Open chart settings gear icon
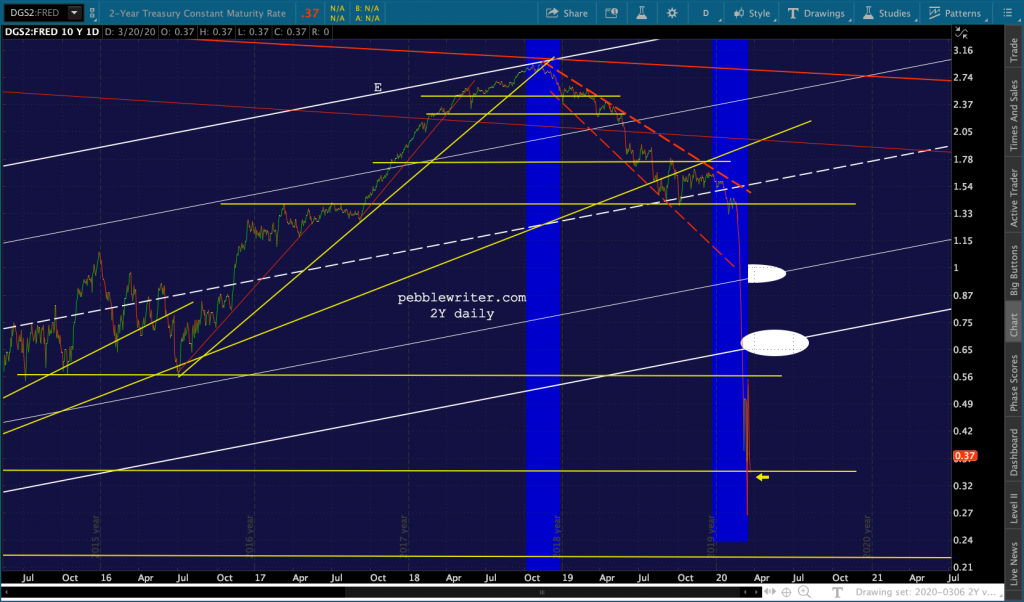The width and height of the screenshot is (1024, 602). pos(671,13)
